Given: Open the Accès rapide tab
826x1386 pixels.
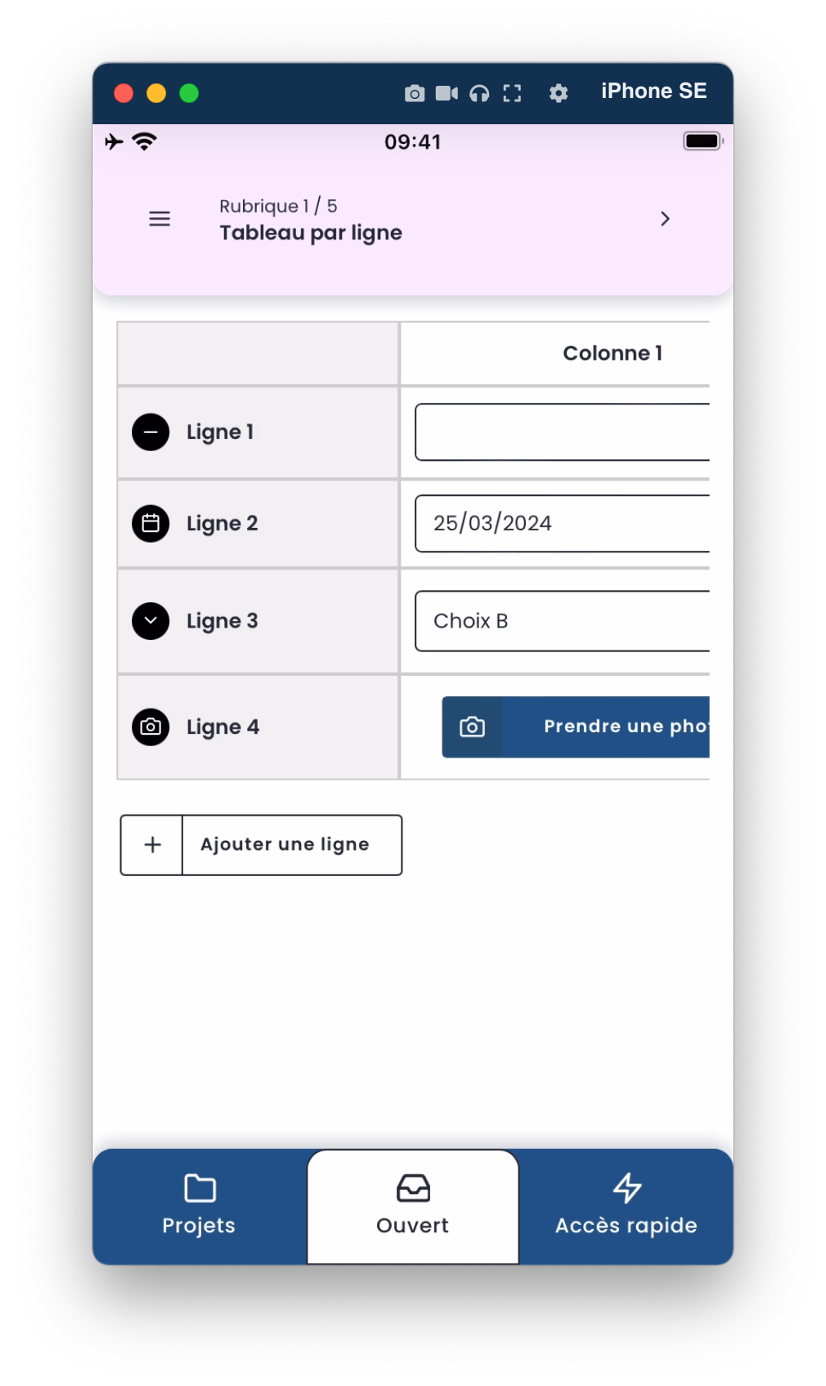Looking at the screenshot, I should tap(626, 1206).
